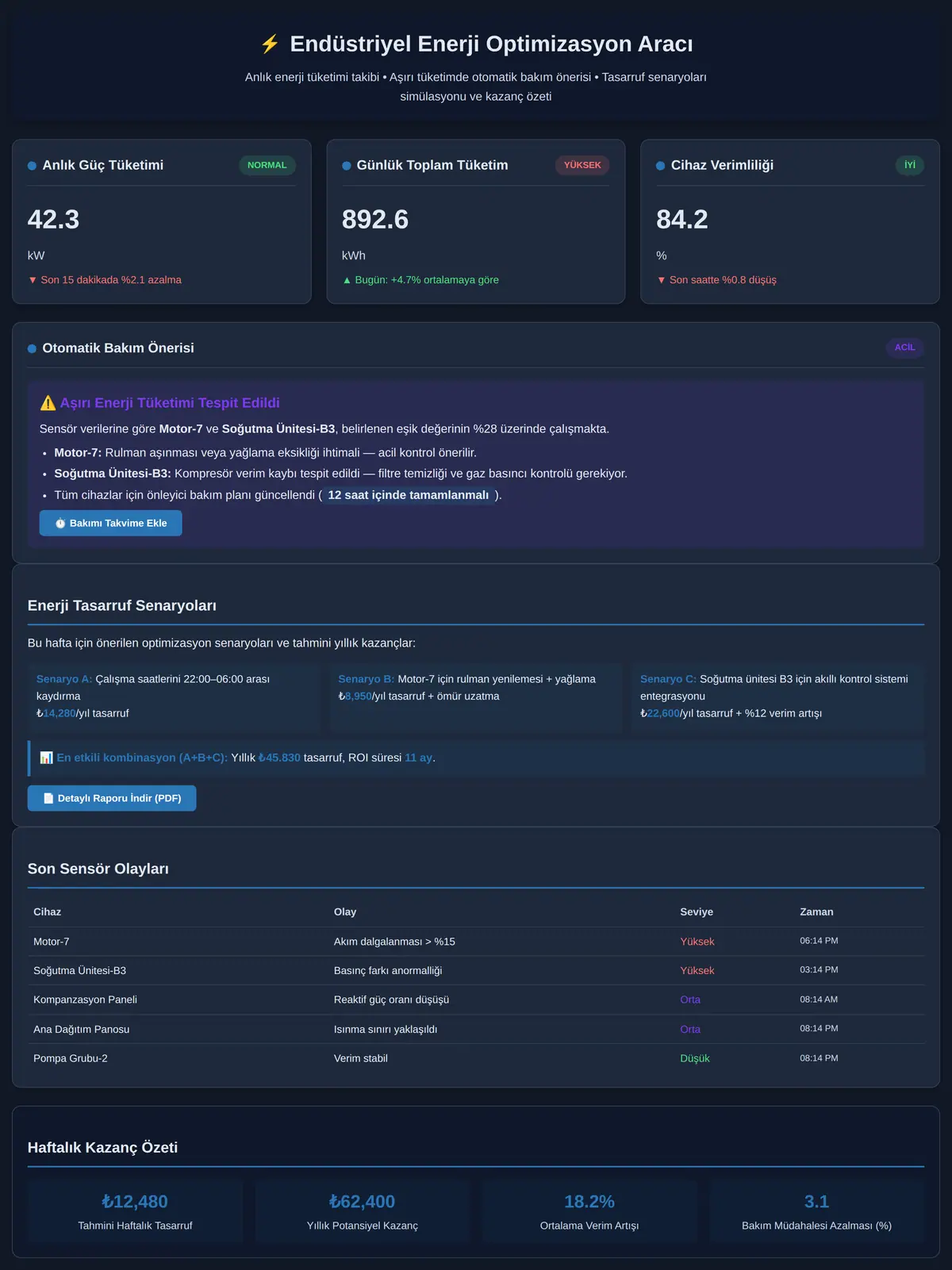
Task: Click the lightning bolt icon in the header
Action: [x=270, y=44]
